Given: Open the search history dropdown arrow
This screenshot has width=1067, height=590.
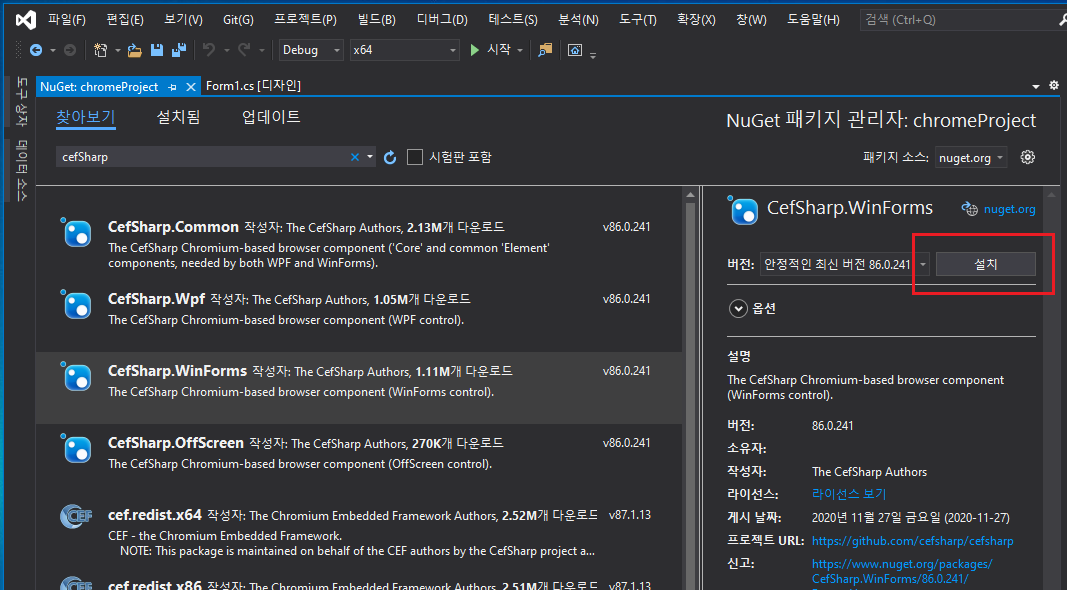Looking at the screenshot, I should click(x=370, y=157).
